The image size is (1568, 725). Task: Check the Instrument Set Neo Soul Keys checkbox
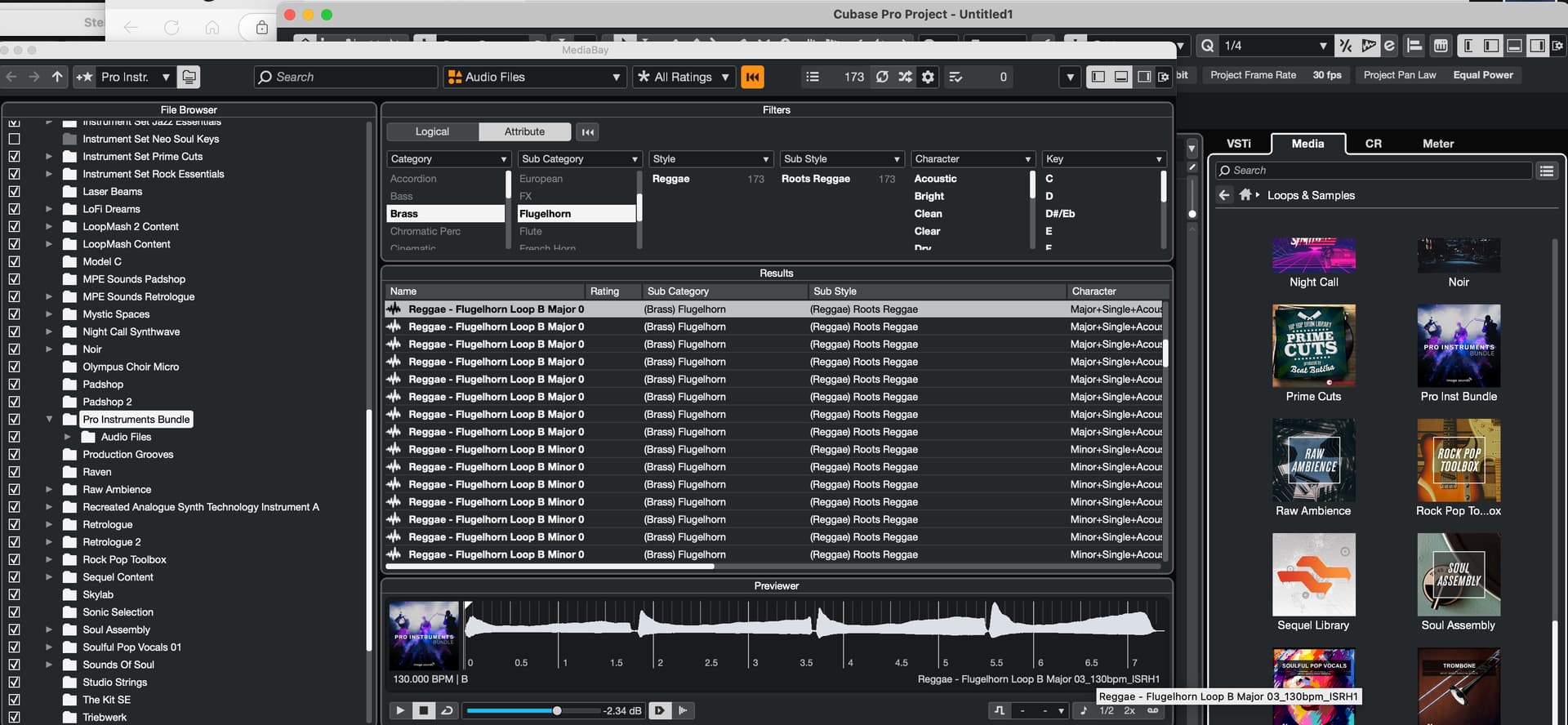click(14, 139)
